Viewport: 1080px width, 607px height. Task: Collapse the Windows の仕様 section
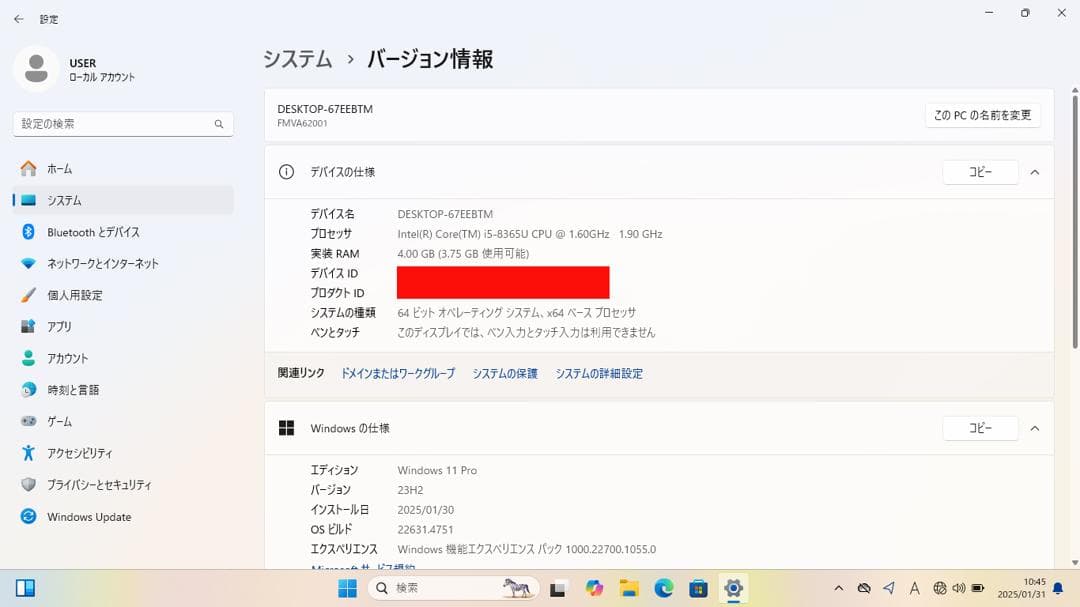point(1035,428)
